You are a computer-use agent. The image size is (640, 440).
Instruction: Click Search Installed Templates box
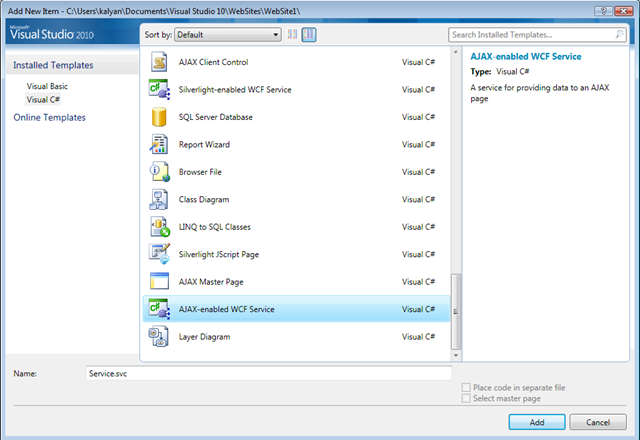coord(537,35)
